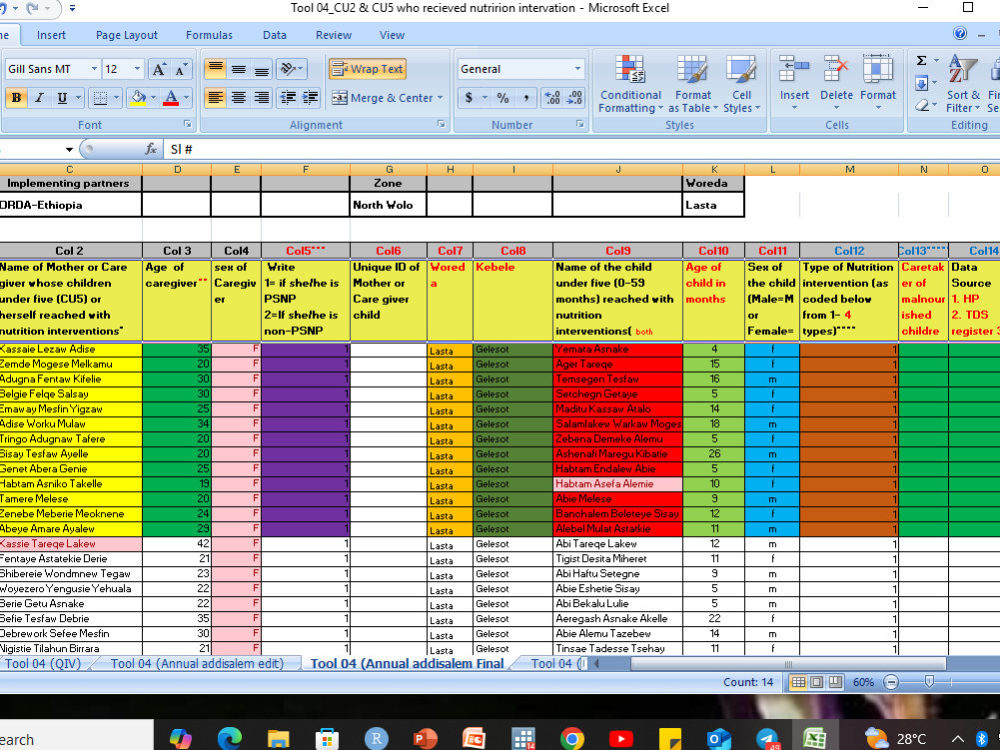Toggle Underline formatting button
The width and height of the screenshot is (1000, 750).
[x=62, y=98]
